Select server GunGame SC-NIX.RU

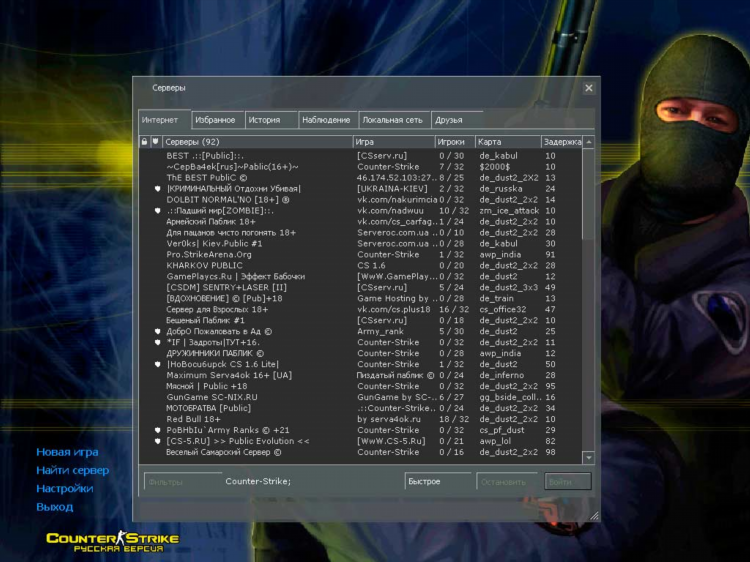pos(361,398)
